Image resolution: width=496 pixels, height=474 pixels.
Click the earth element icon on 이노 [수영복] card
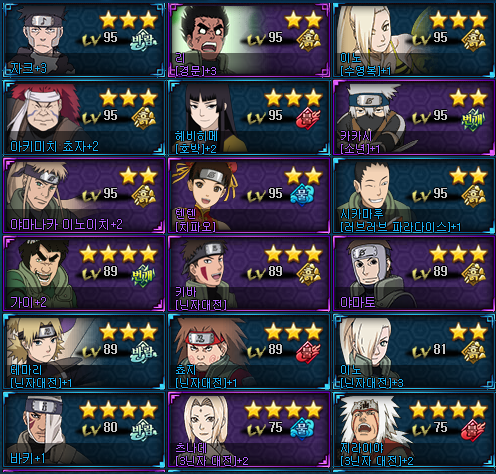point(474,41)
